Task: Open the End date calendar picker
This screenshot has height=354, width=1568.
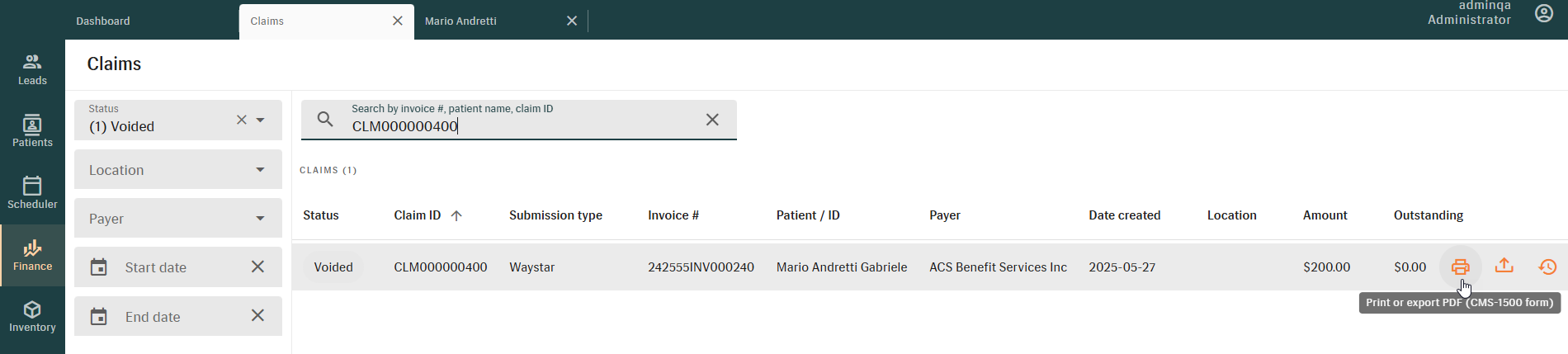Action: (x=99, y=317)
